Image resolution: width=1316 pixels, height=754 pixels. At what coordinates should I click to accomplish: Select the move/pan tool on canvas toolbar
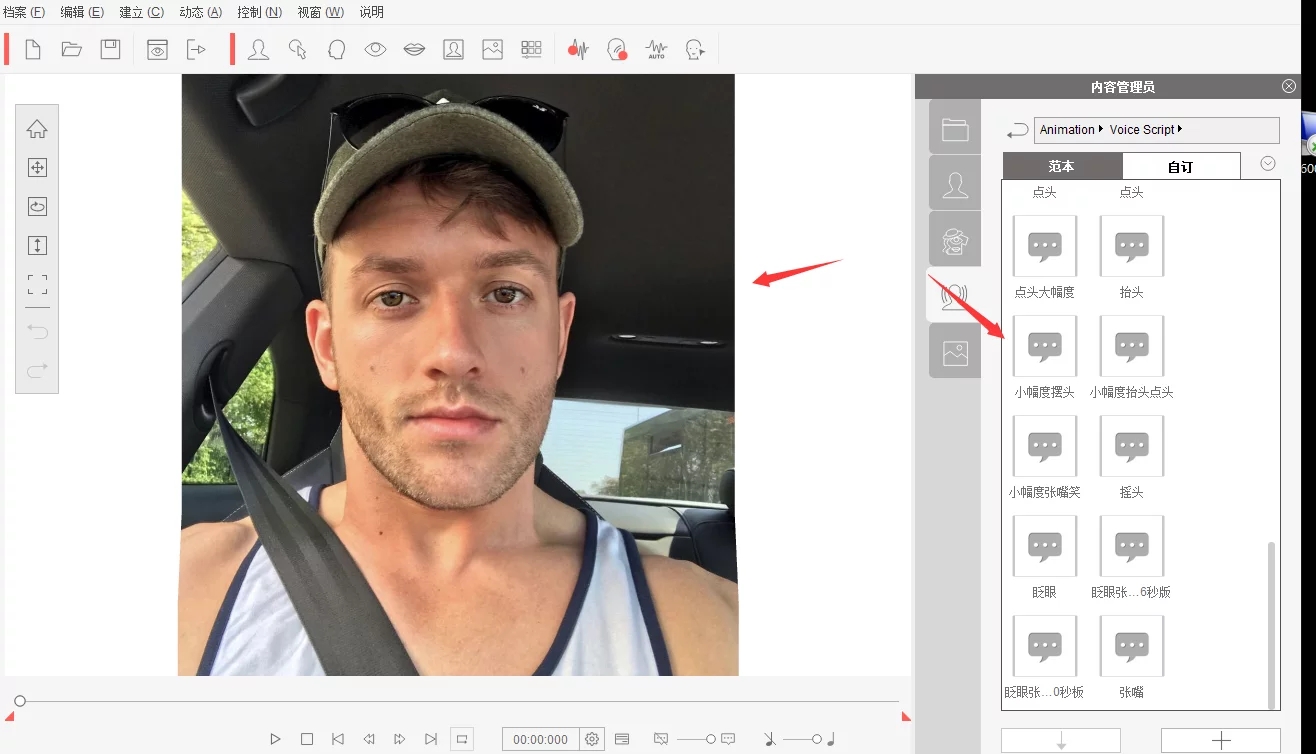tap(37, 168)
